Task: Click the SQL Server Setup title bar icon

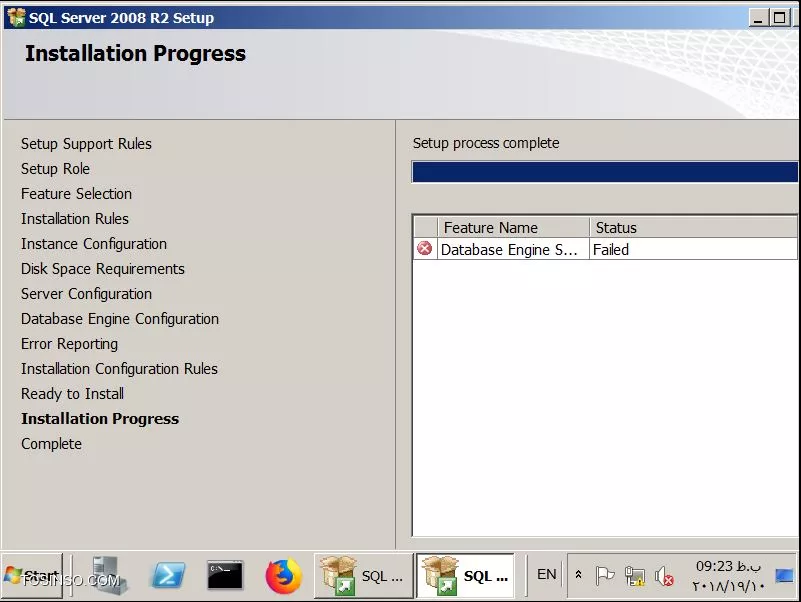Action: [x=16, y=17]
